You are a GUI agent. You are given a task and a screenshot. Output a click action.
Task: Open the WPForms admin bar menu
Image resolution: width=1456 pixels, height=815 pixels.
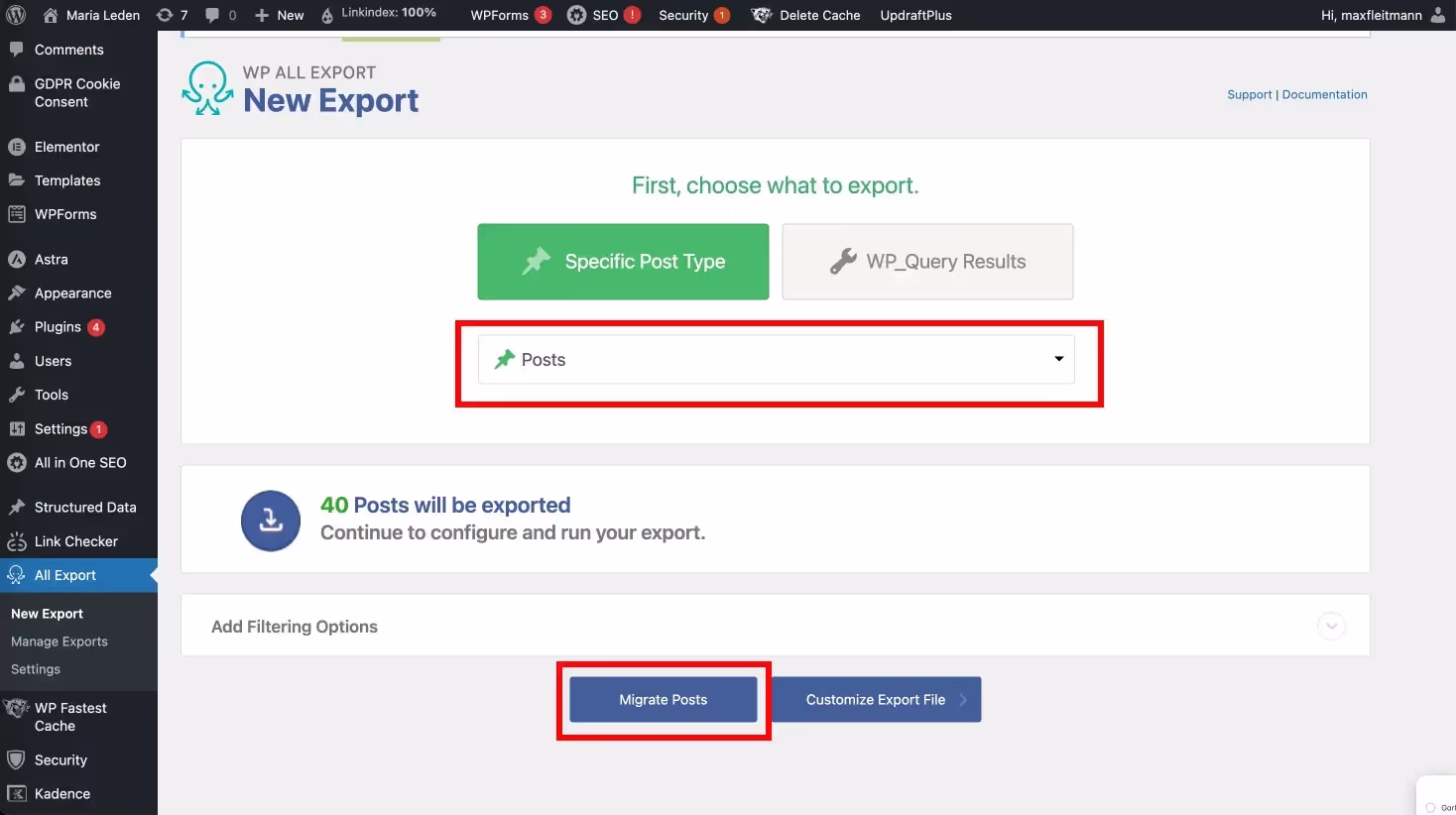pos(510,15)
